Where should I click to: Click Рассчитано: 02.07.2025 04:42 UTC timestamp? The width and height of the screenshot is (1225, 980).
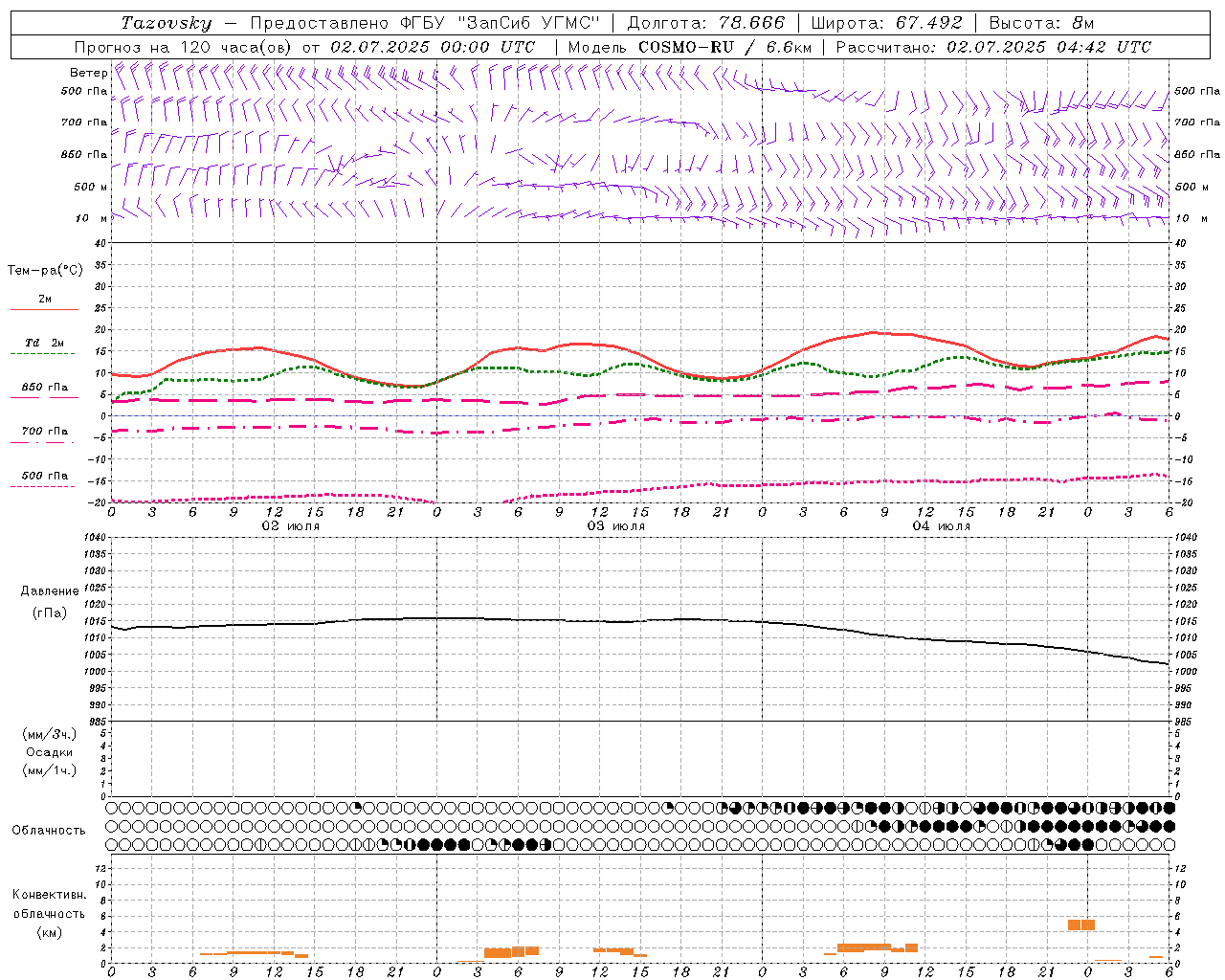pos(993,47)
